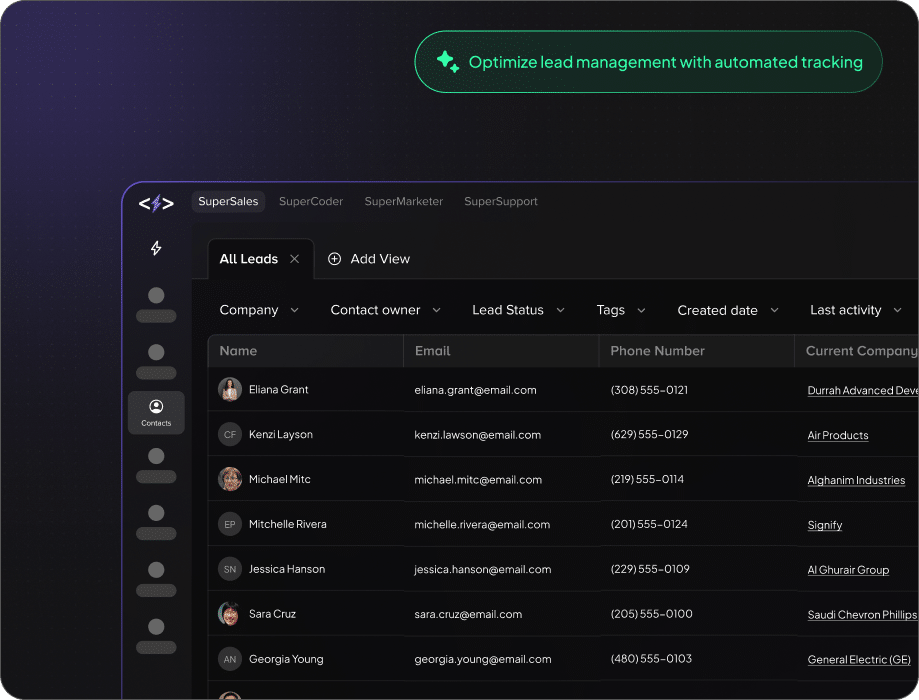
Task: Click email jessica.hanson@email.com
Action: 482,569
